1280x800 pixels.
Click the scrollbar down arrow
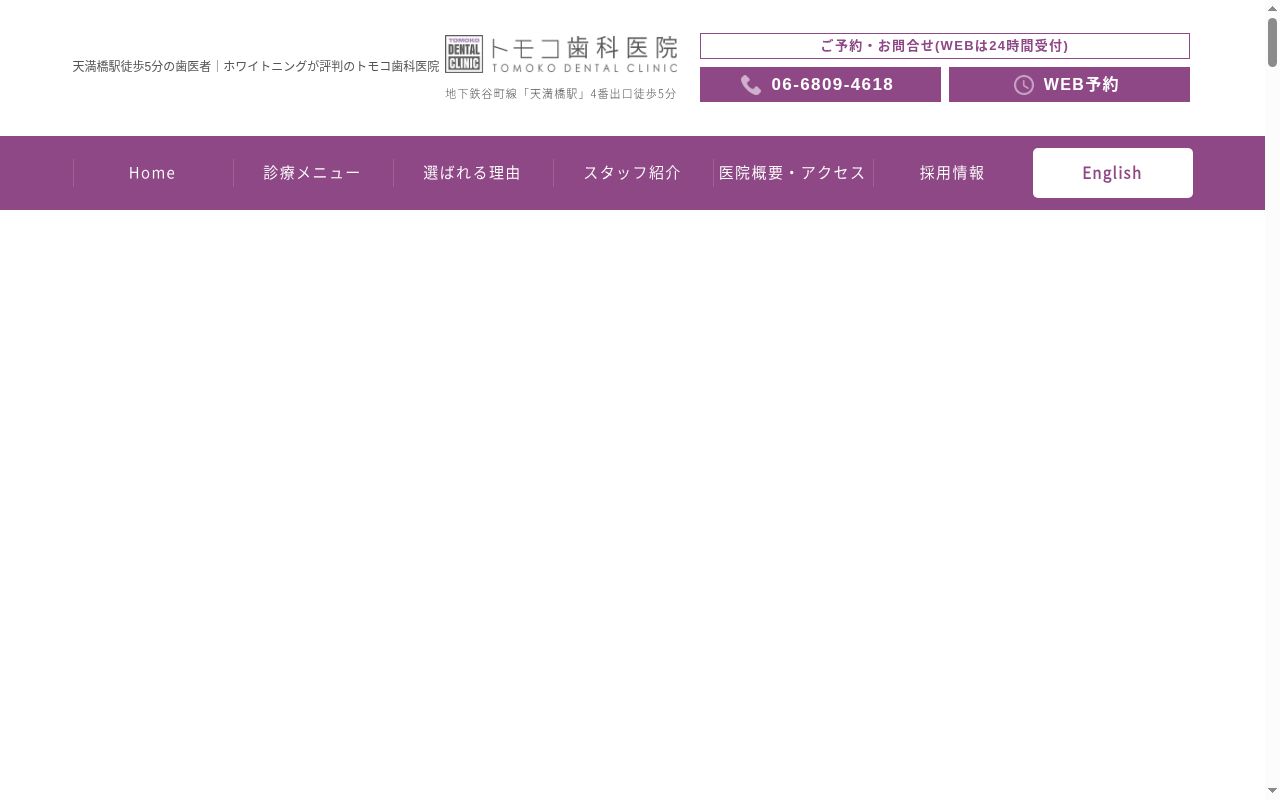(1273, 792)
